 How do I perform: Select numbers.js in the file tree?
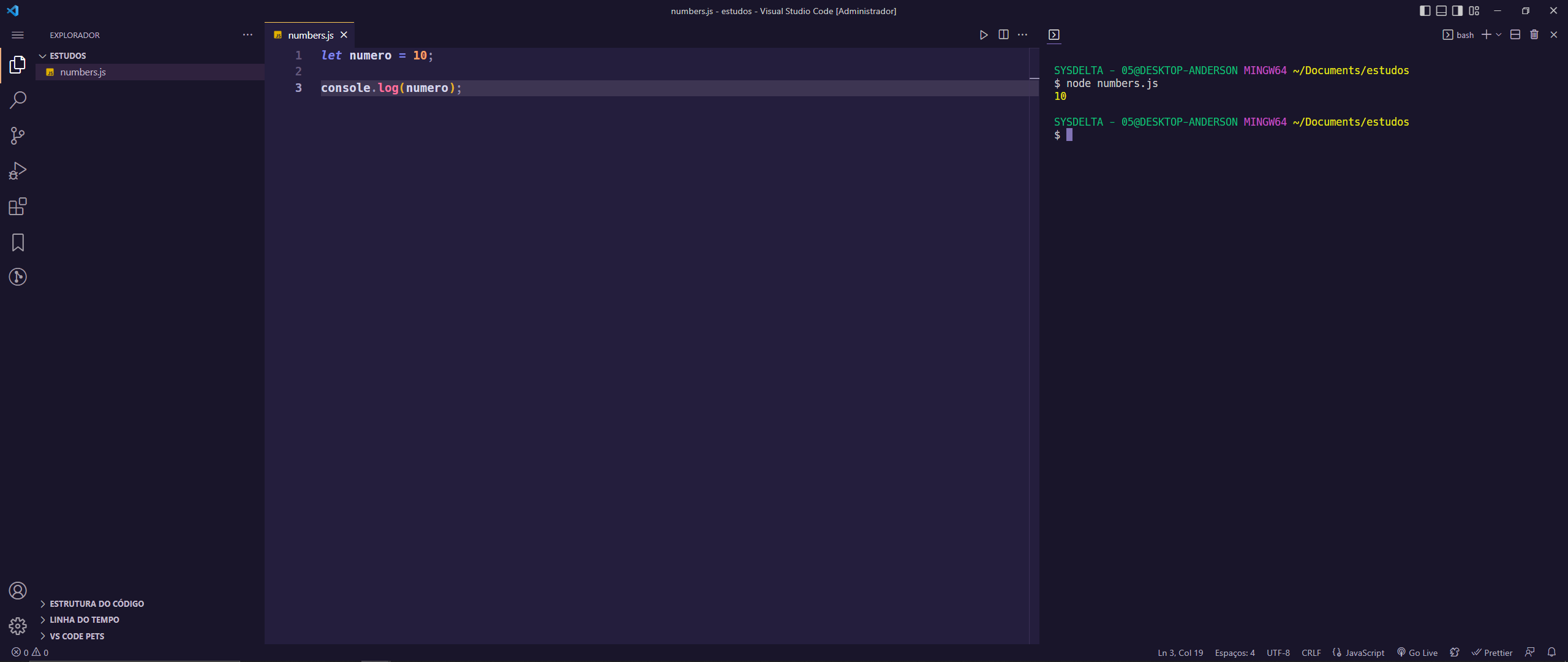(150, 72)
